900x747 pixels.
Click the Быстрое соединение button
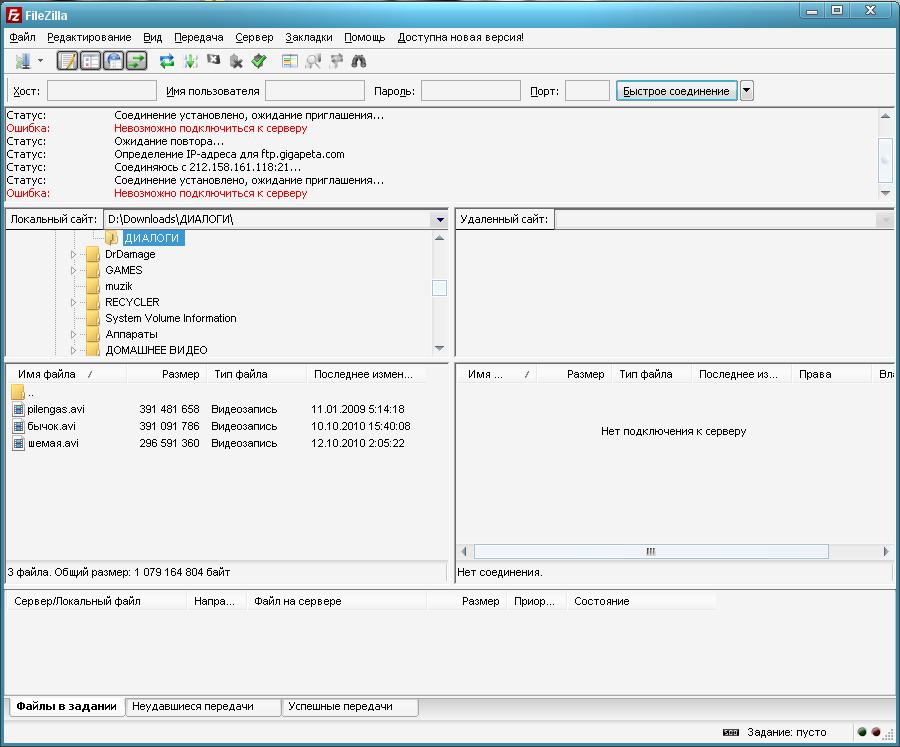pos(676,91)
